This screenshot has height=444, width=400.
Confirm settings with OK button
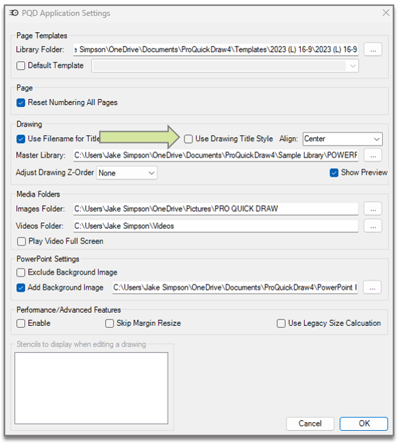[x=364, y=424]
